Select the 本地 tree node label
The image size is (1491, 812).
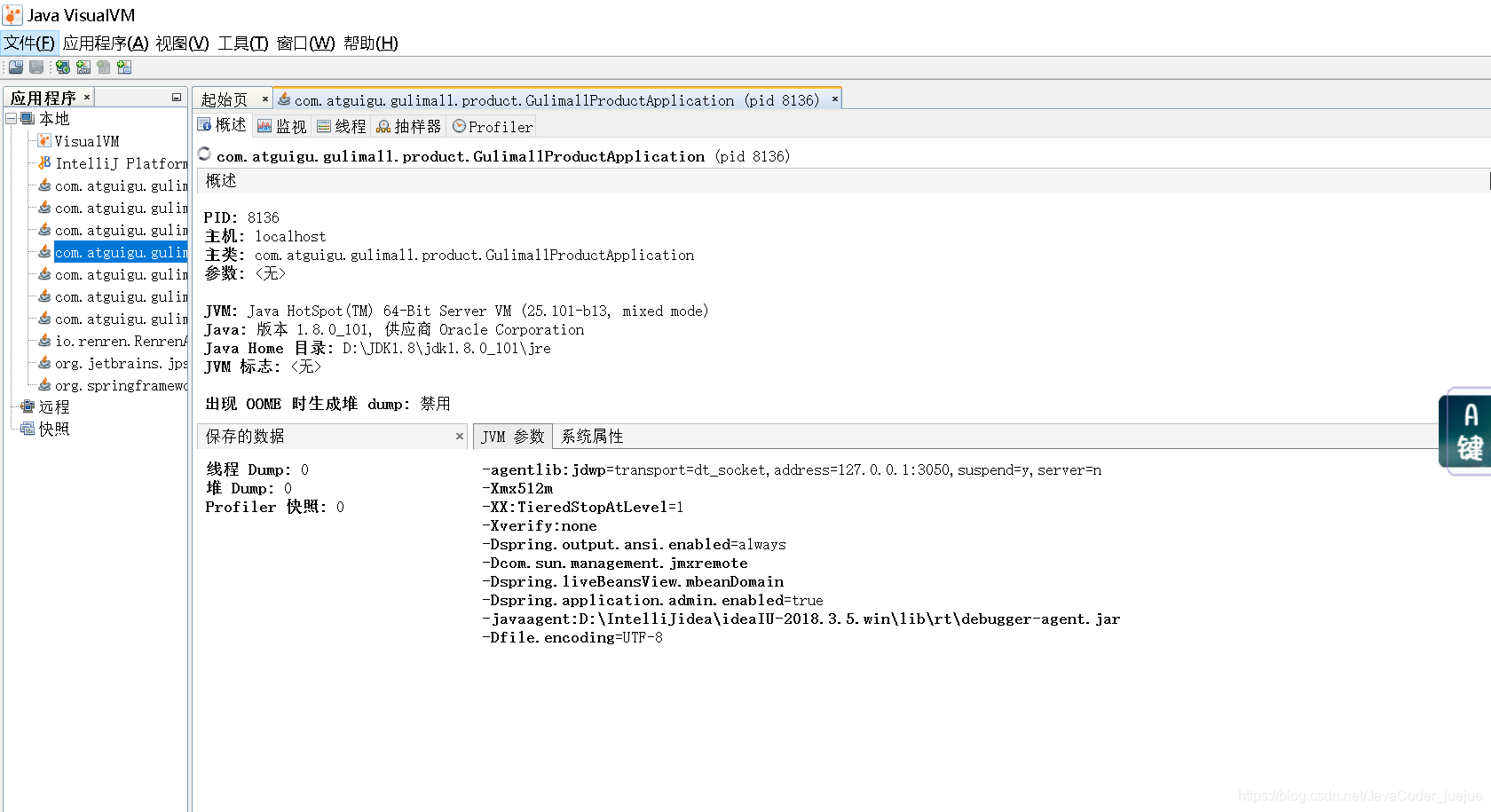[54, 119]
